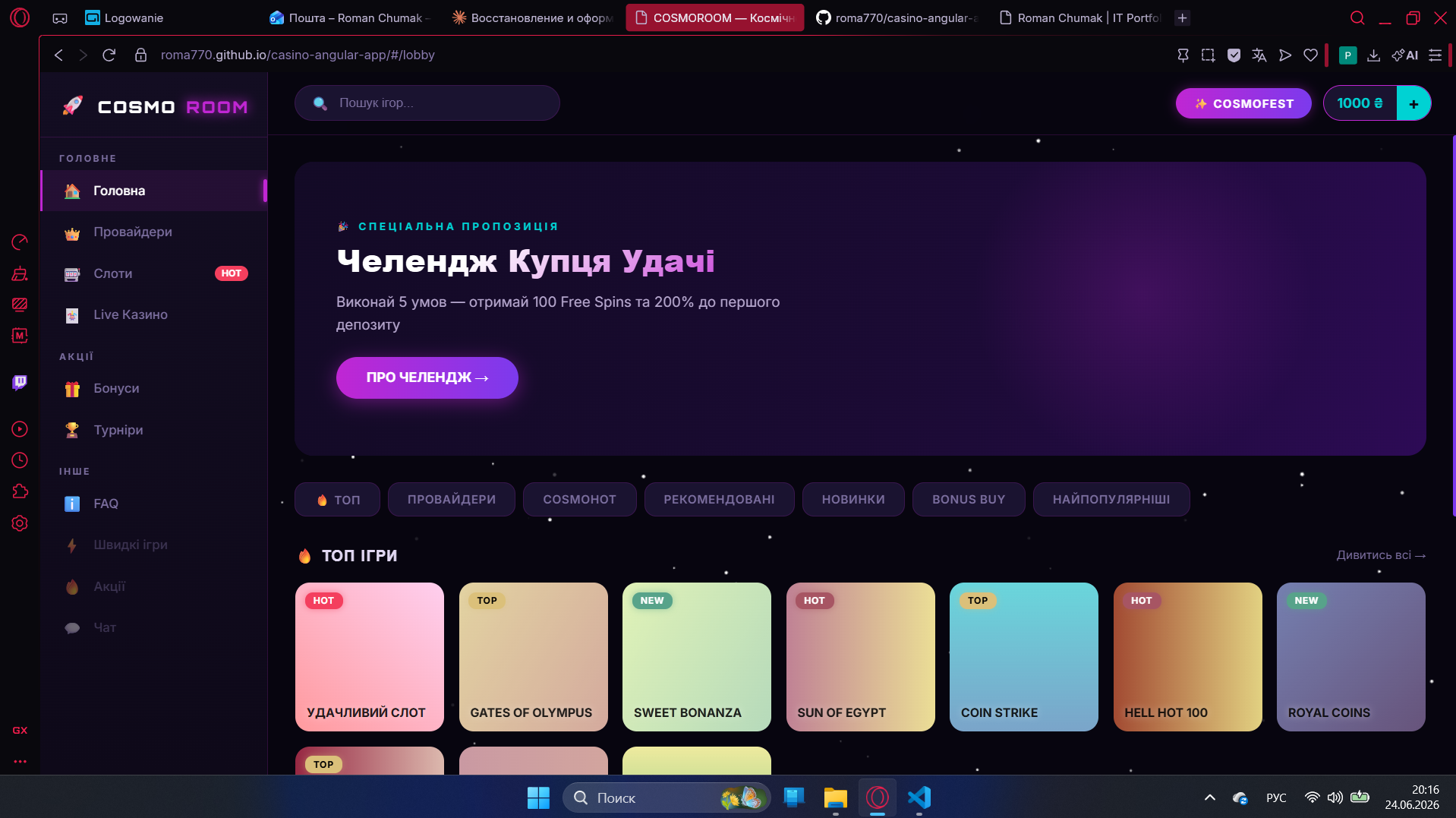Select the COSMOHOT filter chip
This screenshot has height=818, width=1456.
(x=580, y=500)
